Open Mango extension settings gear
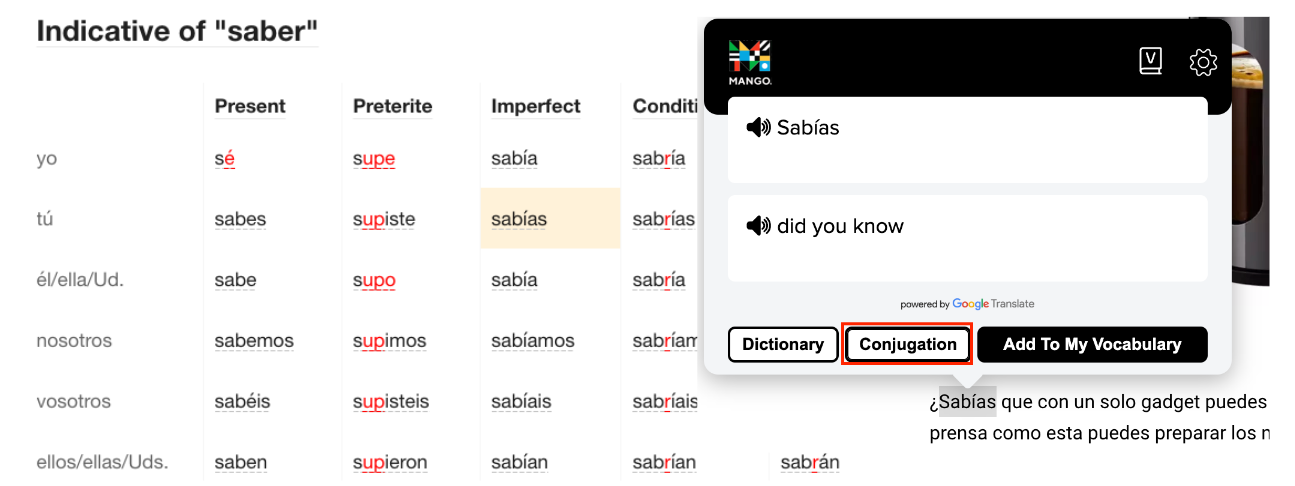The image size is (1295, 486). tap(1203, 62)
